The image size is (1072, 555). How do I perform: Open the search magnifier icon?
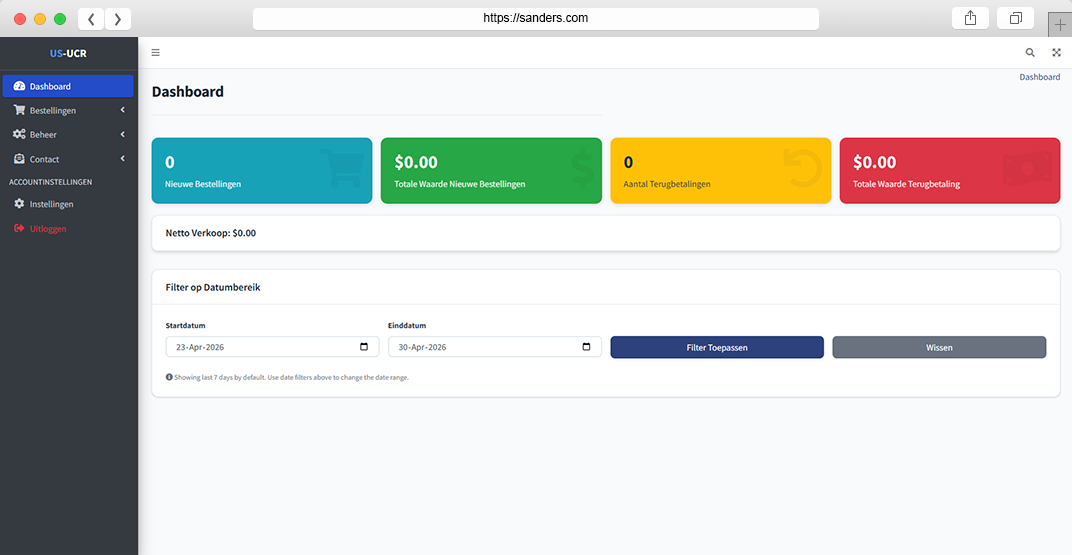coord(1030,53)
